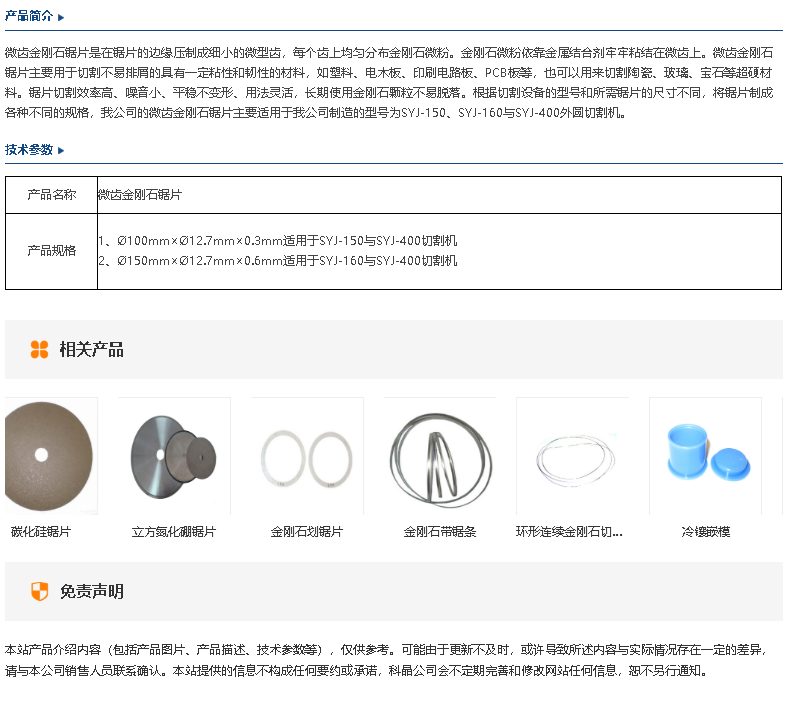This screenshot has width=790, height=713.
Task: Click the arrow icon beside 技术参数
Action: pyautogui.click(x=61, y=150)
